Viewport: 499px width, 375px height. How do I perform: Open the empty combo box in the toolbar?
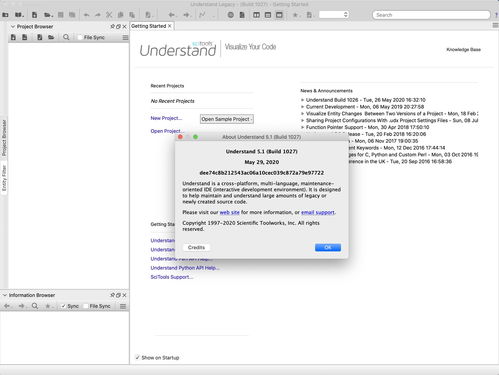coord(334,15)
